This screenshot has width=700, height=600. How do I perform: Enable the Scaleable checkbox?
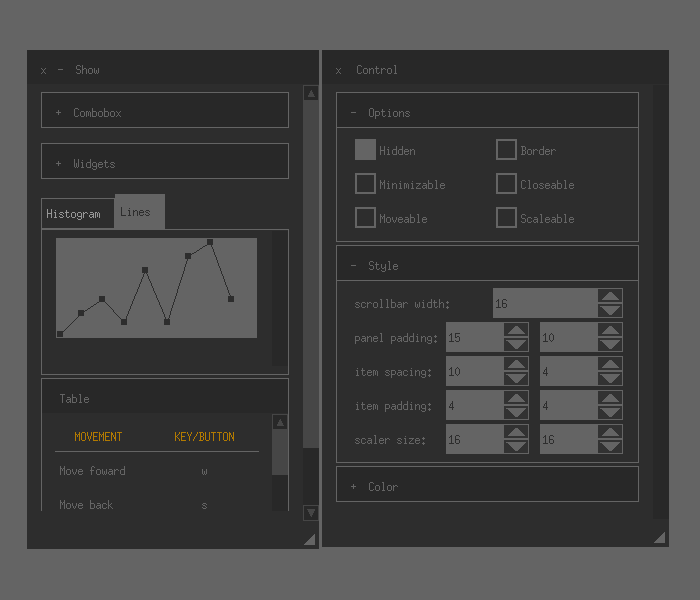pos(506,217)
